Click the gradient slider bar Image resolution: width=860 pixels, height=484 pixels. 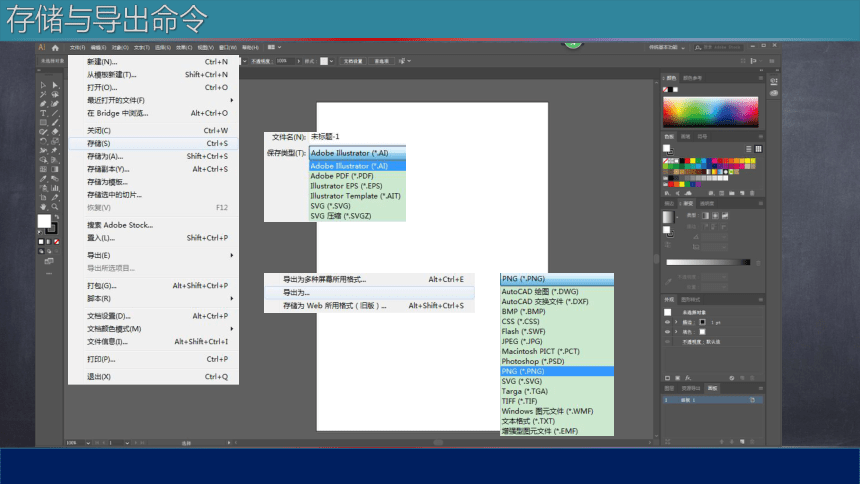click(708, 262)
